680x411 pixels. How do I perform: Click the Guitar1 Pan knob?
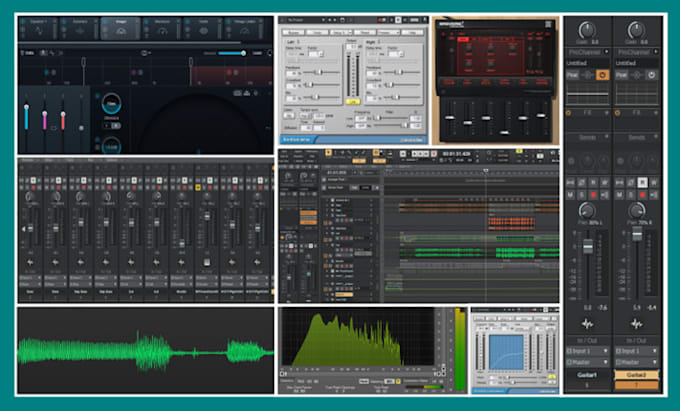click(587, 211)
